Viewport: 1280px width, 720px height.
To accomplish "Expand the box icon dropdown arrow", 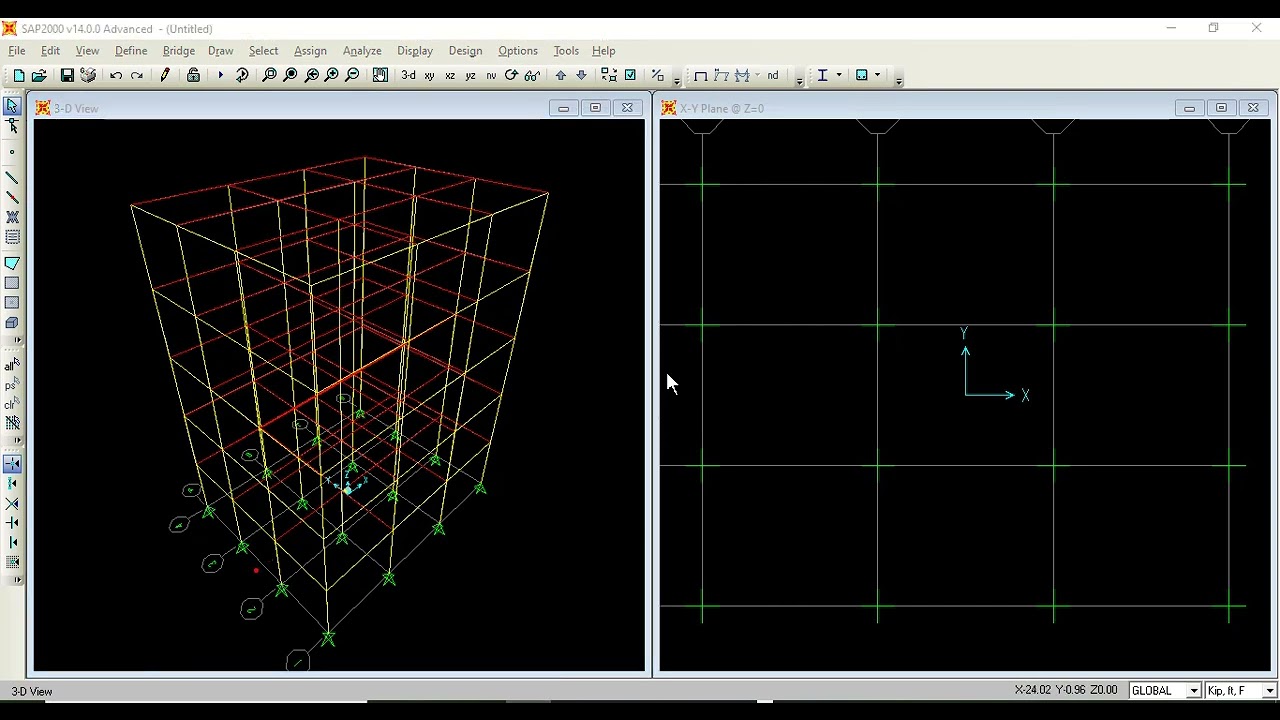I will tap(877, 75).
